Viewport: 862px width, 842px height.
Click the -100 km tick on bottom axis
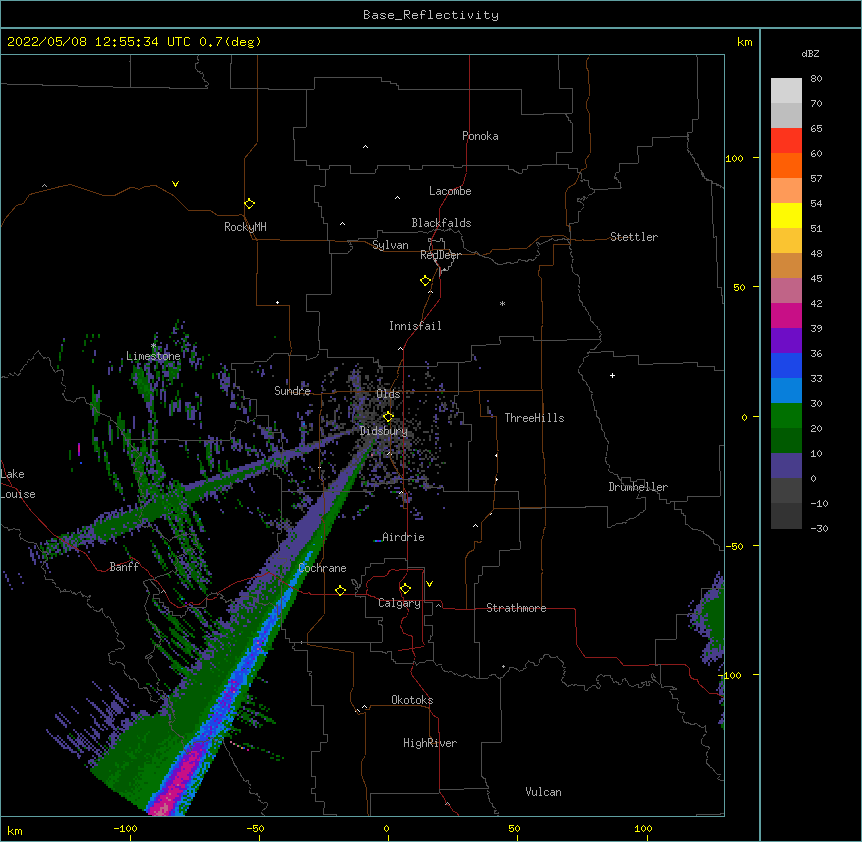[x=126, y=828]
